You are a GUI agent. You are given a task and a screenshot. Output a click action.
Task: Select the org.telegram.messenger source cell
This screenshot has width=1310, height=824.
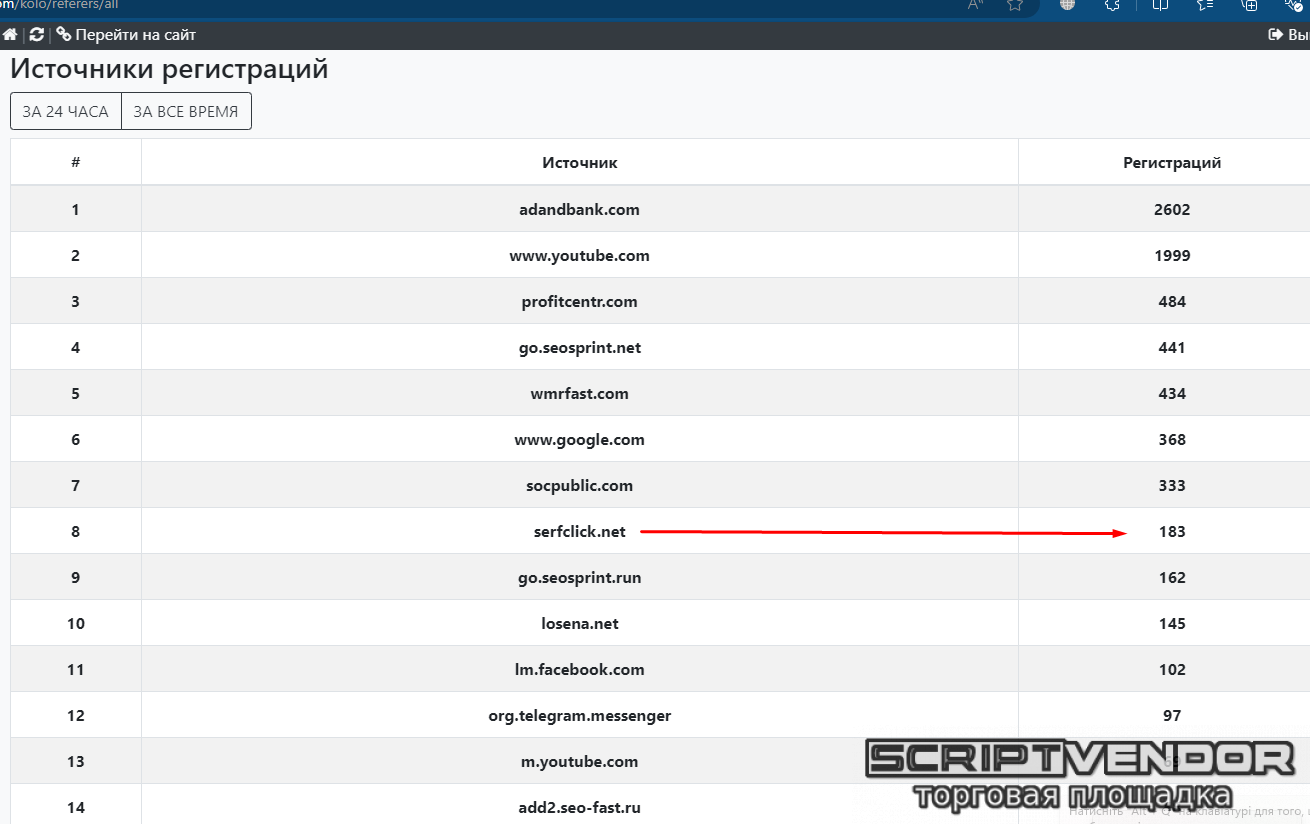[580, 716]
